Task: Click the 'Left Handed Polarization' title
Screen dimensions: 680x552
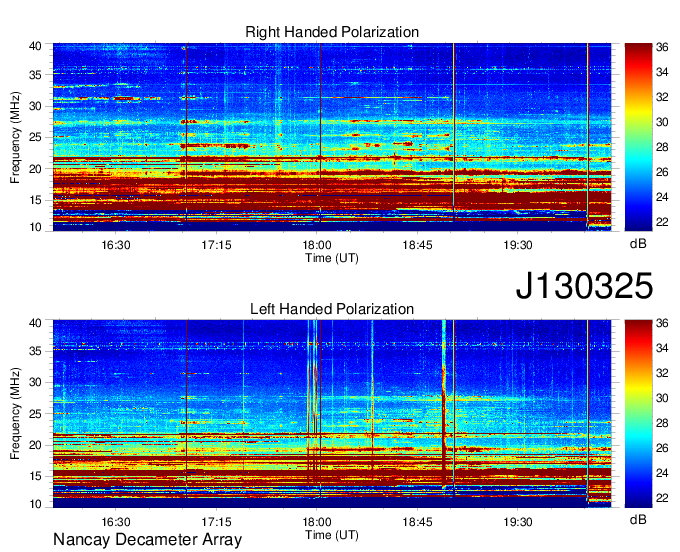Action: point(332,309)
